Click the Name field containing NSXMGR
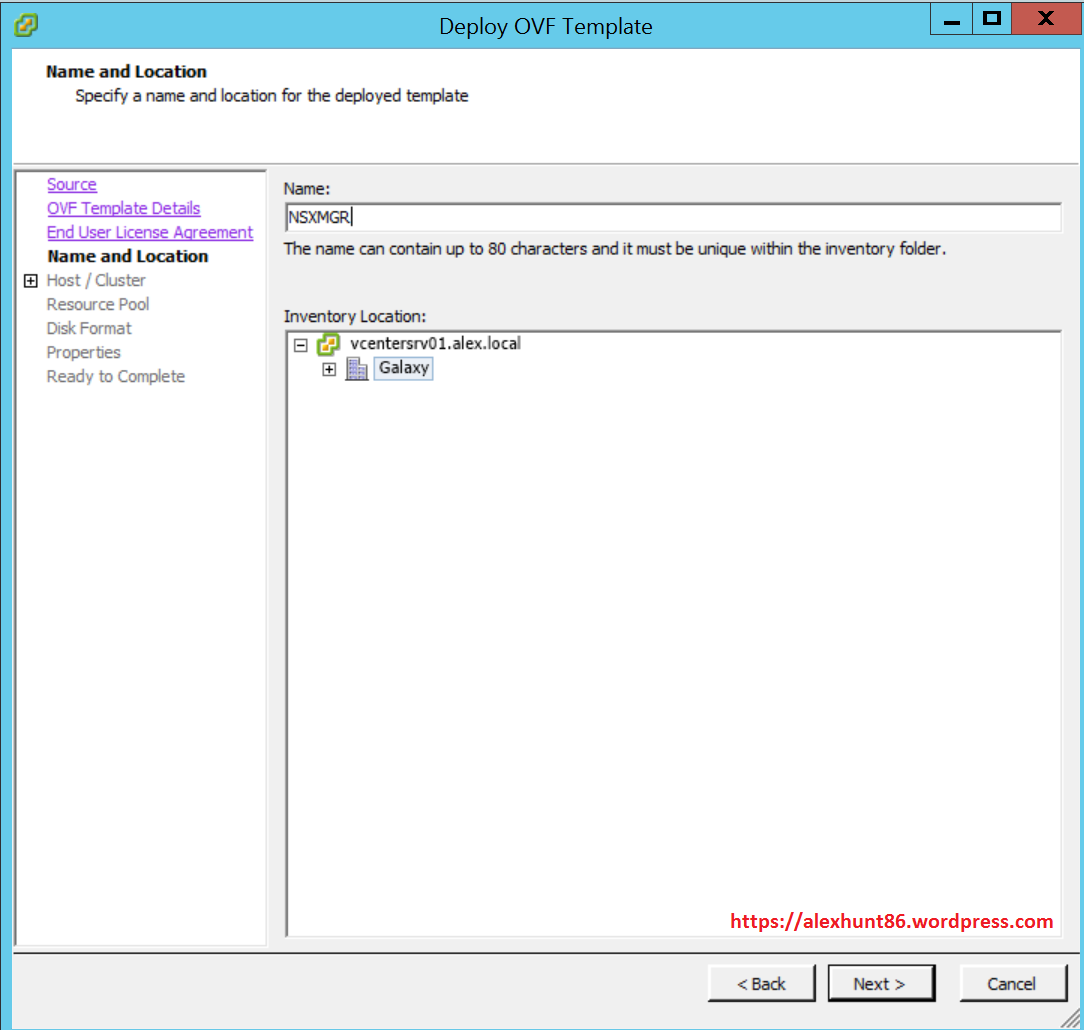This screenshot has width=1084, height=1030. (673, 217)
